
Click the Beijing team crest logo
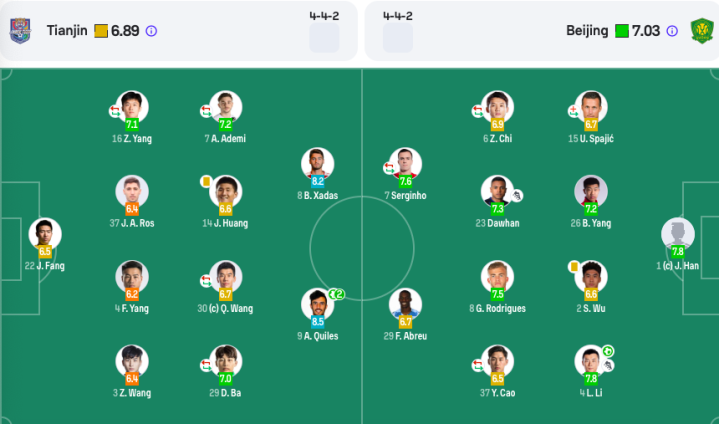coord(701,31)
